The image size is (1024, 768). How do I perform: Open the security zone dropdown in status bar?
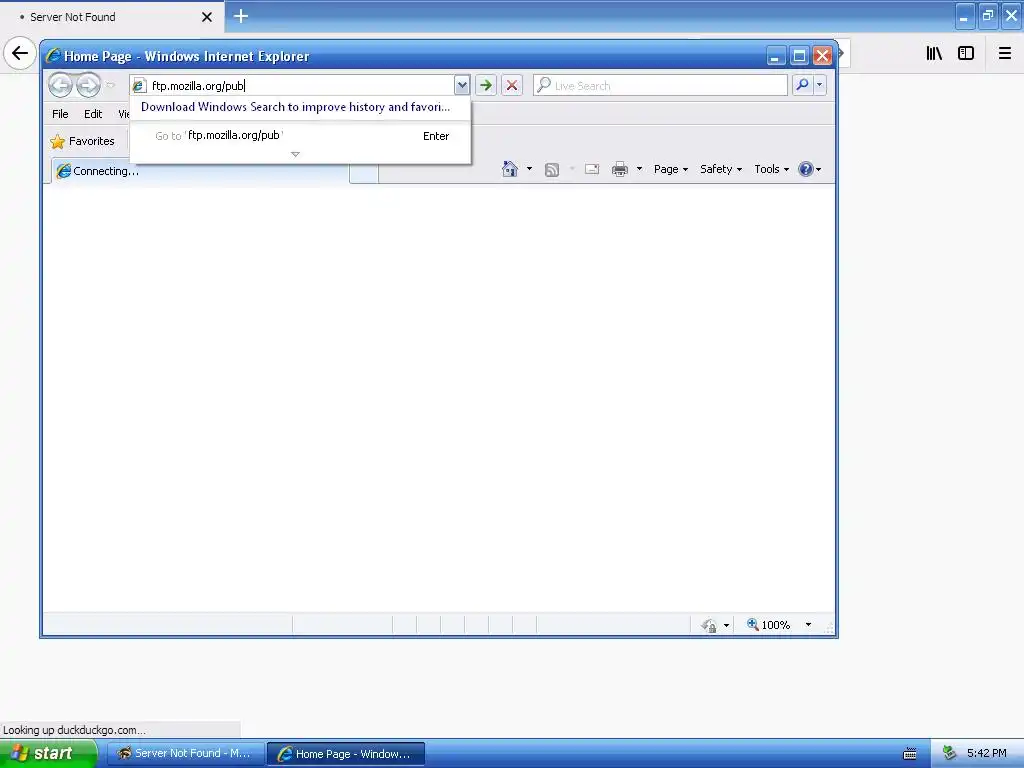coord(726,626)
